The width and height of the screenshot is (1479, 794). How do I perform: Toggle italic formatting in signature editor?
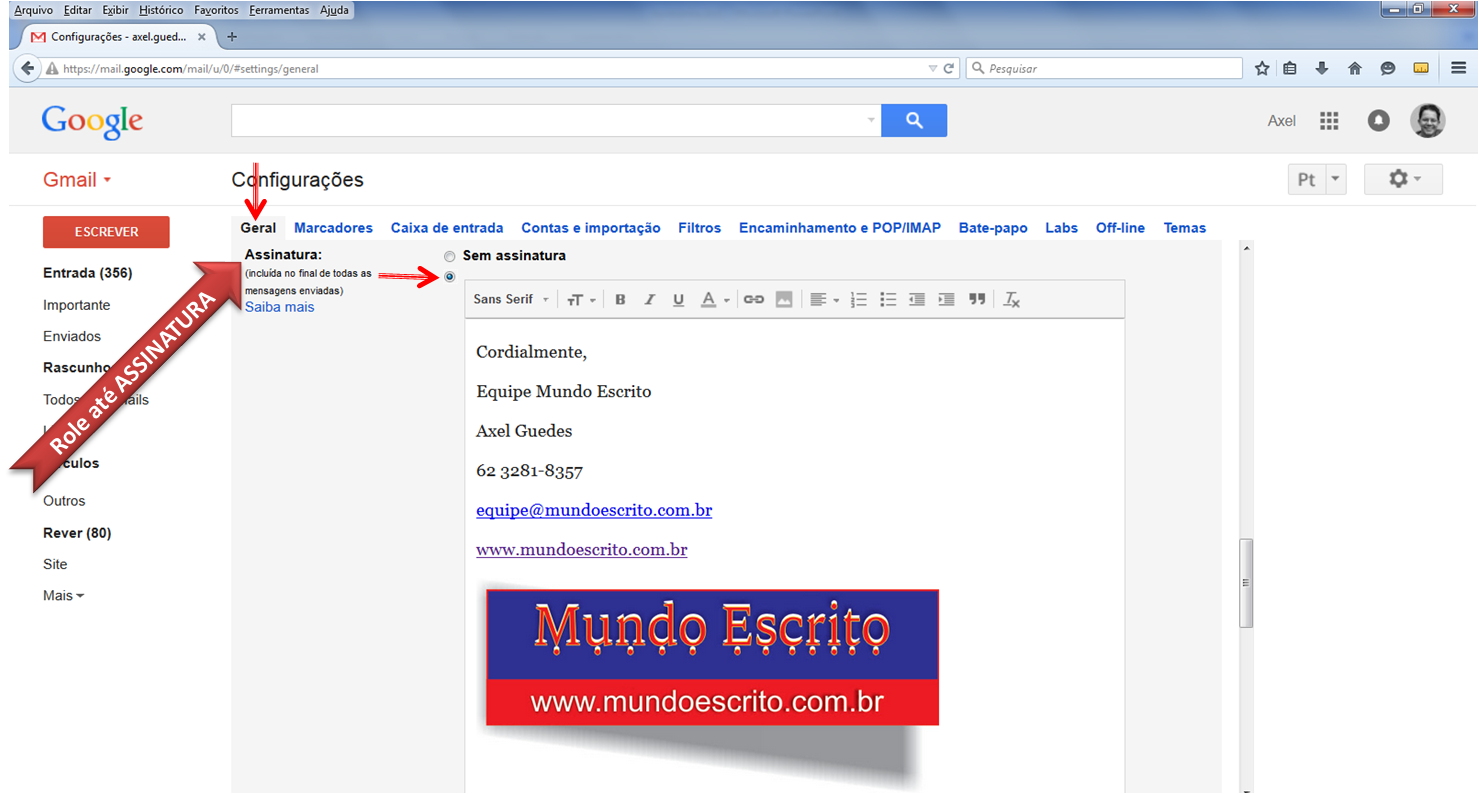point(649,299)
